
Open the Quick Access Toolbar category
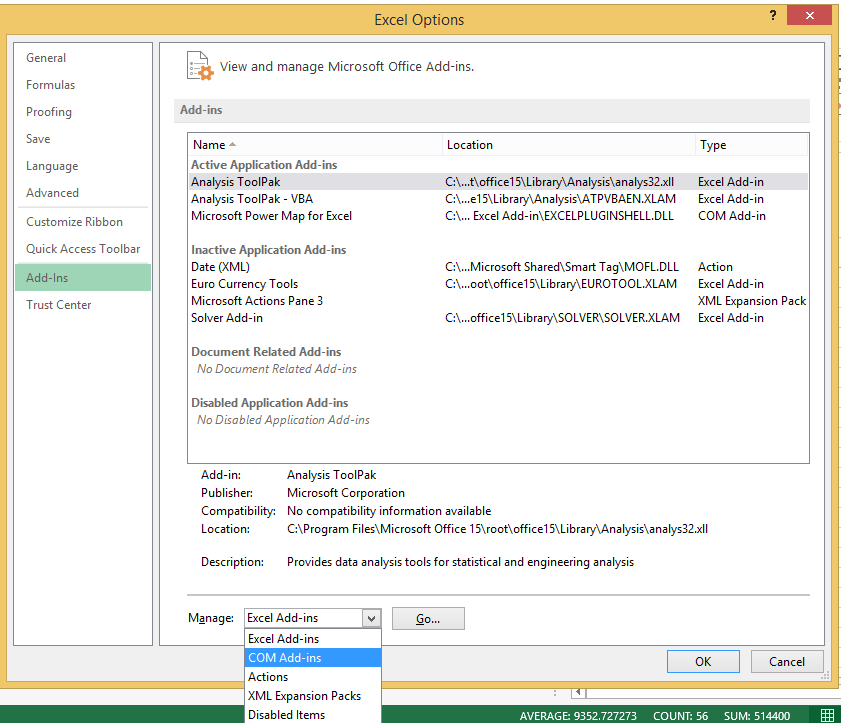tap(83, 249)
